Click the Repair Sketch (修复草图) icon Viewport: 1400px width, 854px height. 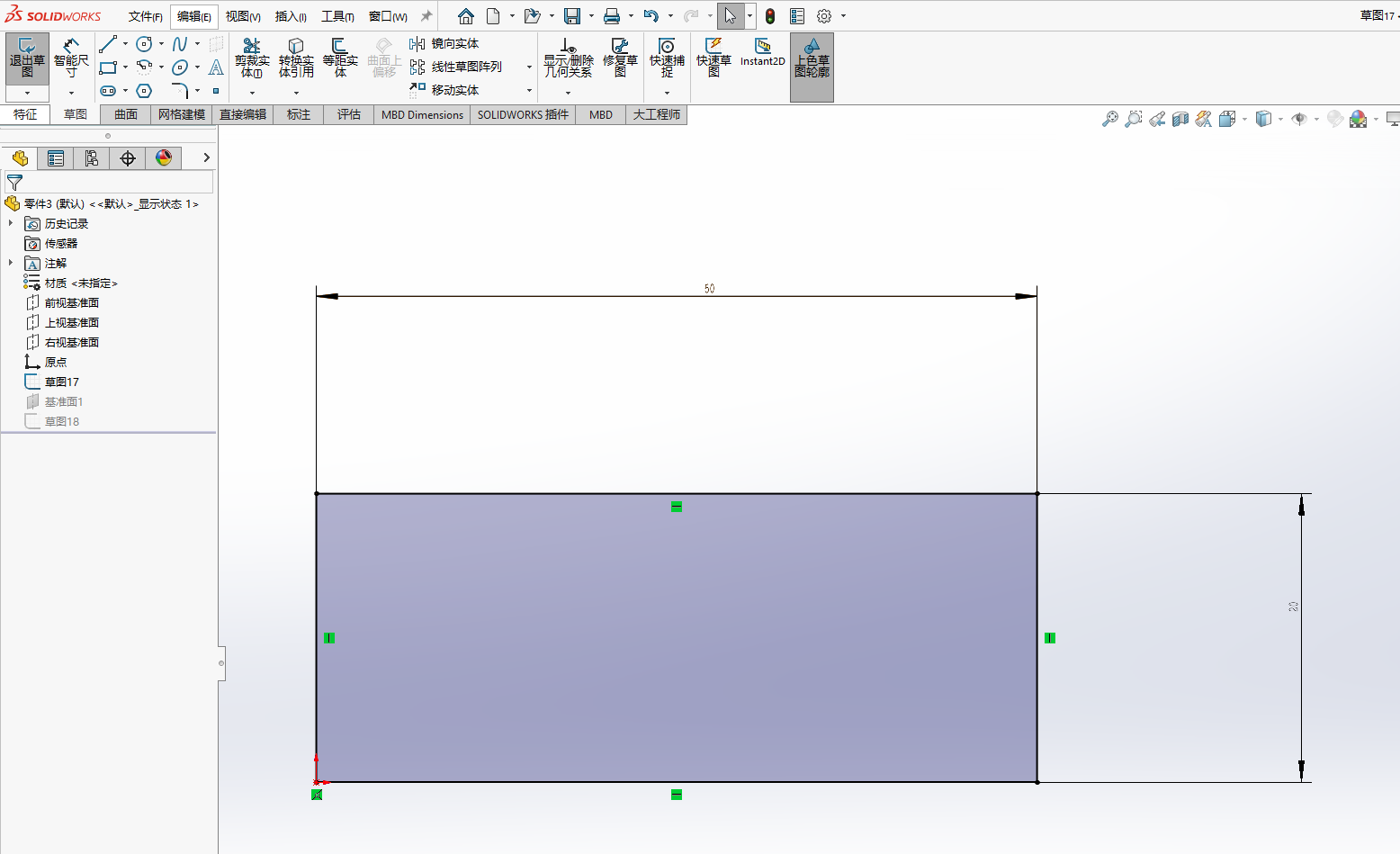(620, 58)
